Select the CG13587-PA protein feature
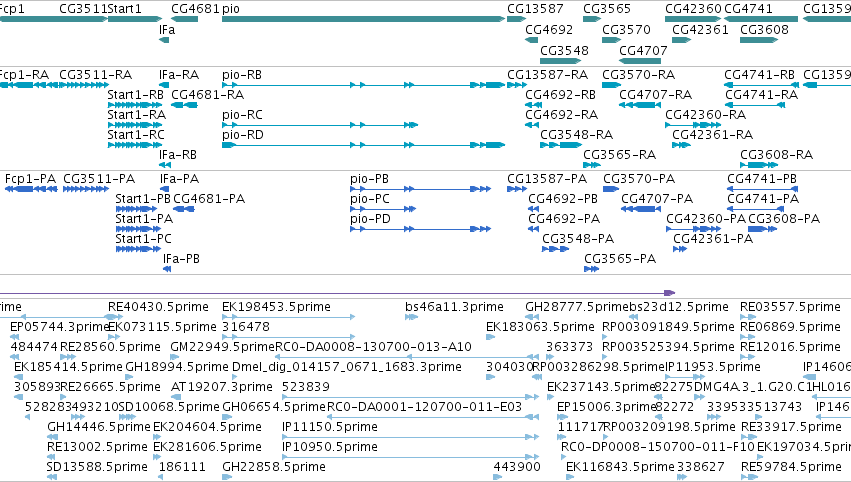Screen dimensions: 851x482 [x=517, y=189]
